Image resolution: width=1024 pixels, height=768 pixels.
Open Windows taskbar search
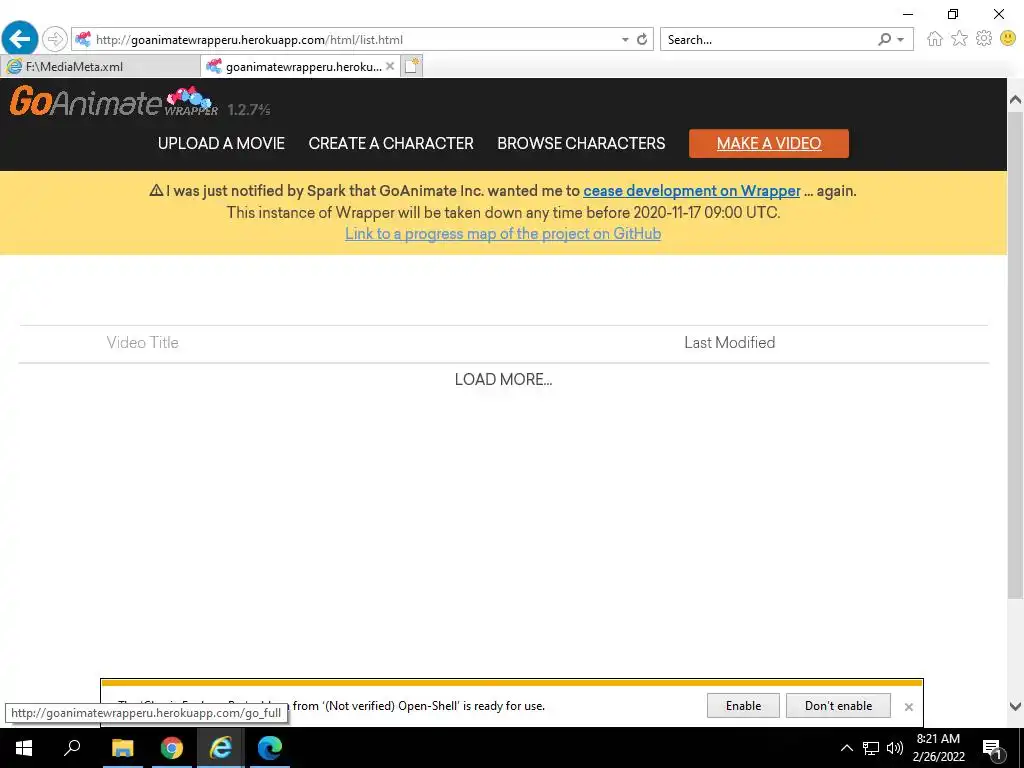click(72, 748)
